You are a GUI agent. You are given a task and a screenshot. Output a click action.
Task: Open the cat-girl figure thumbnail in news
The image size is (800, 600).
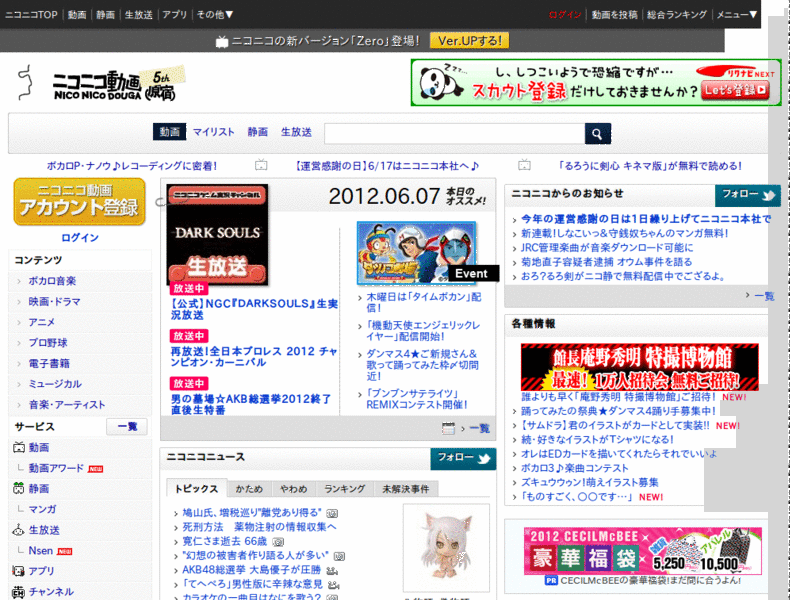coord(446,547)
